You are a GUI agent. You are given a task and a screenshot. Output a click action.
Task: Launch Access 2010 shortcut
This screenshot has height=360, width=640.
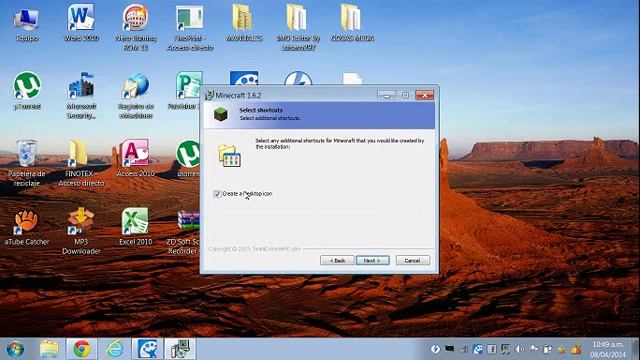[136, 158]
